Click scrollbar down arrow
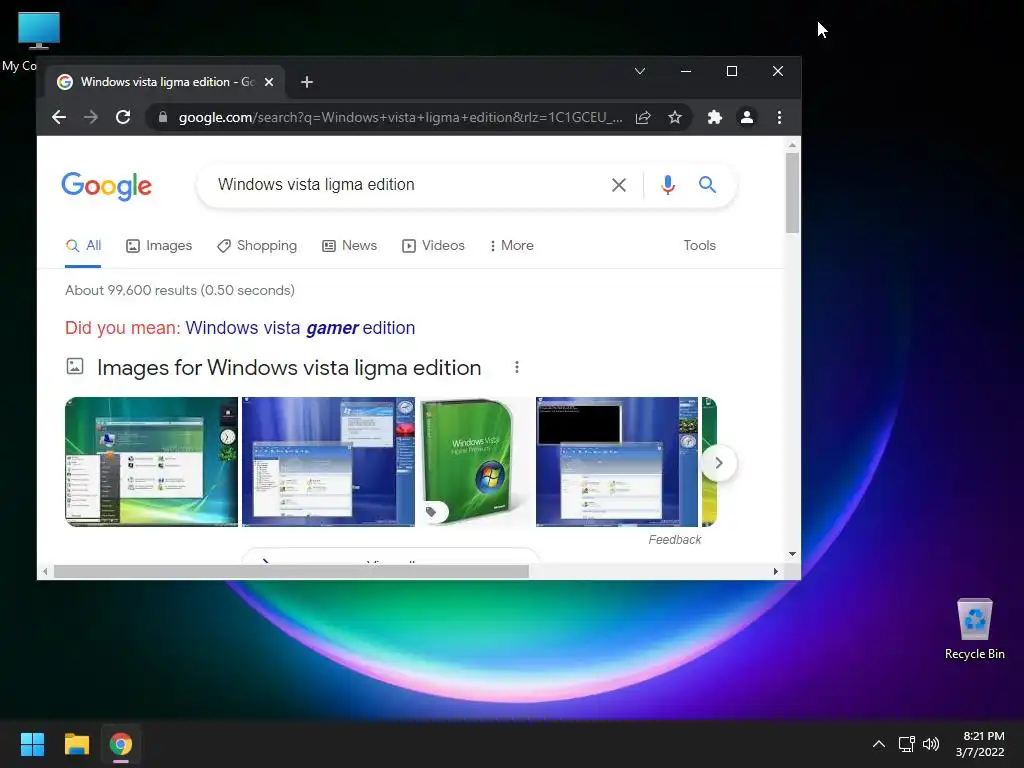1024x768 pixels. pos(792,554)
